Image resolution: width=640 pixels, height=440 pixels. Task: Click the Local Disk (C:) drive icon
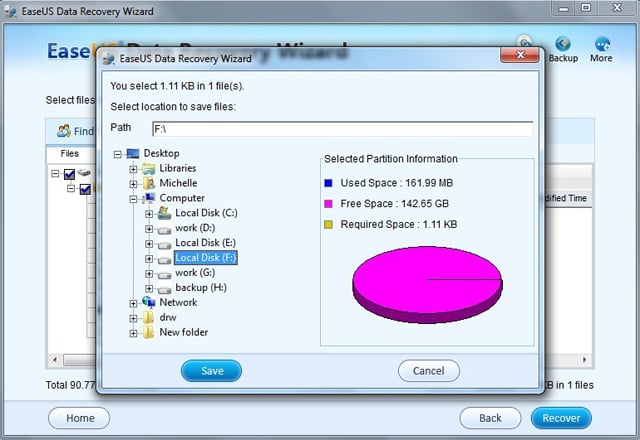164,213
